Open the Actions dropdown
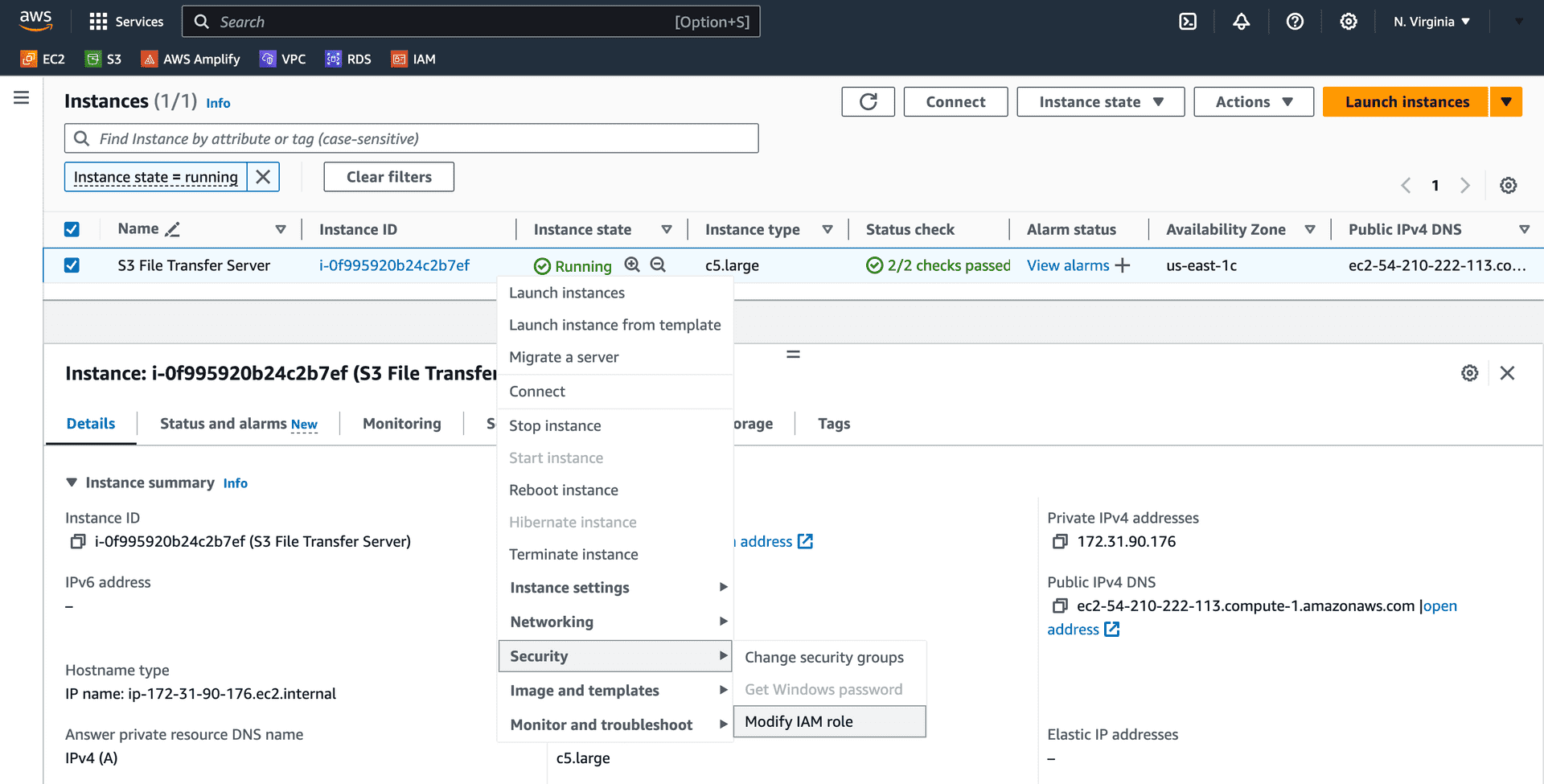Image resolution: width=1544 pixels, height=784 pixels. tap(1254, 102)
